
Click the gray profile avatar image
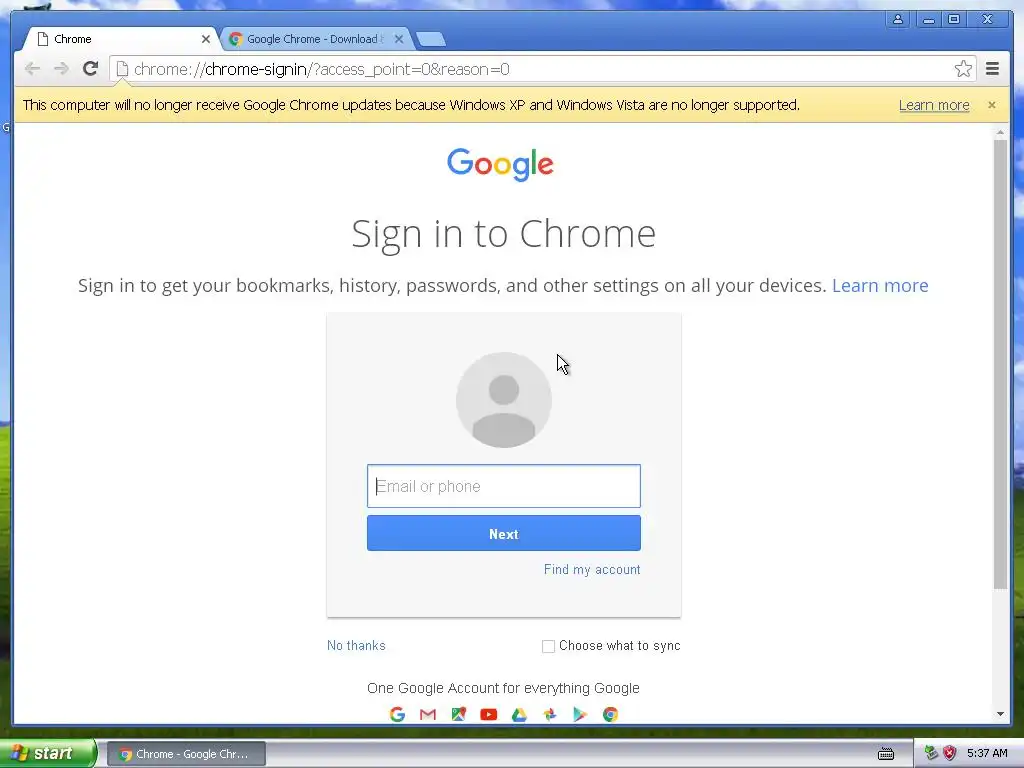pos(504,400)
